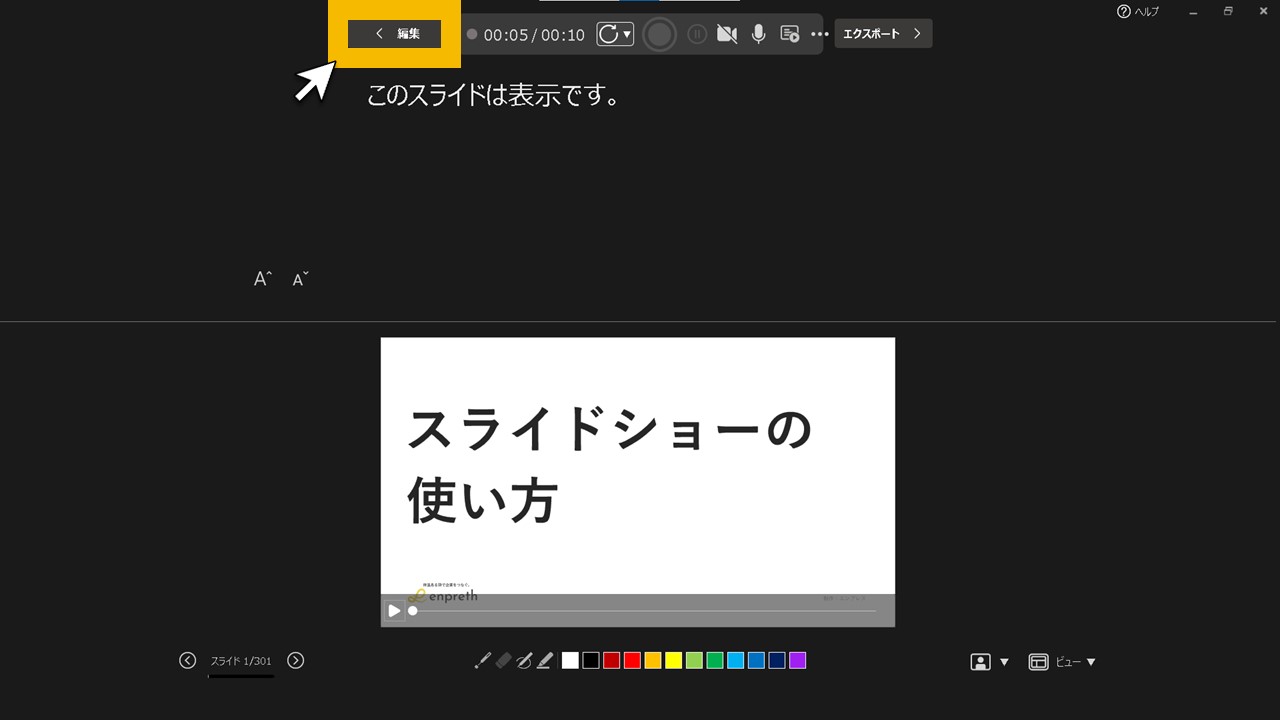1280x720 pixels.
Task: Click the エクスポート button
Action: coord(883,33)
